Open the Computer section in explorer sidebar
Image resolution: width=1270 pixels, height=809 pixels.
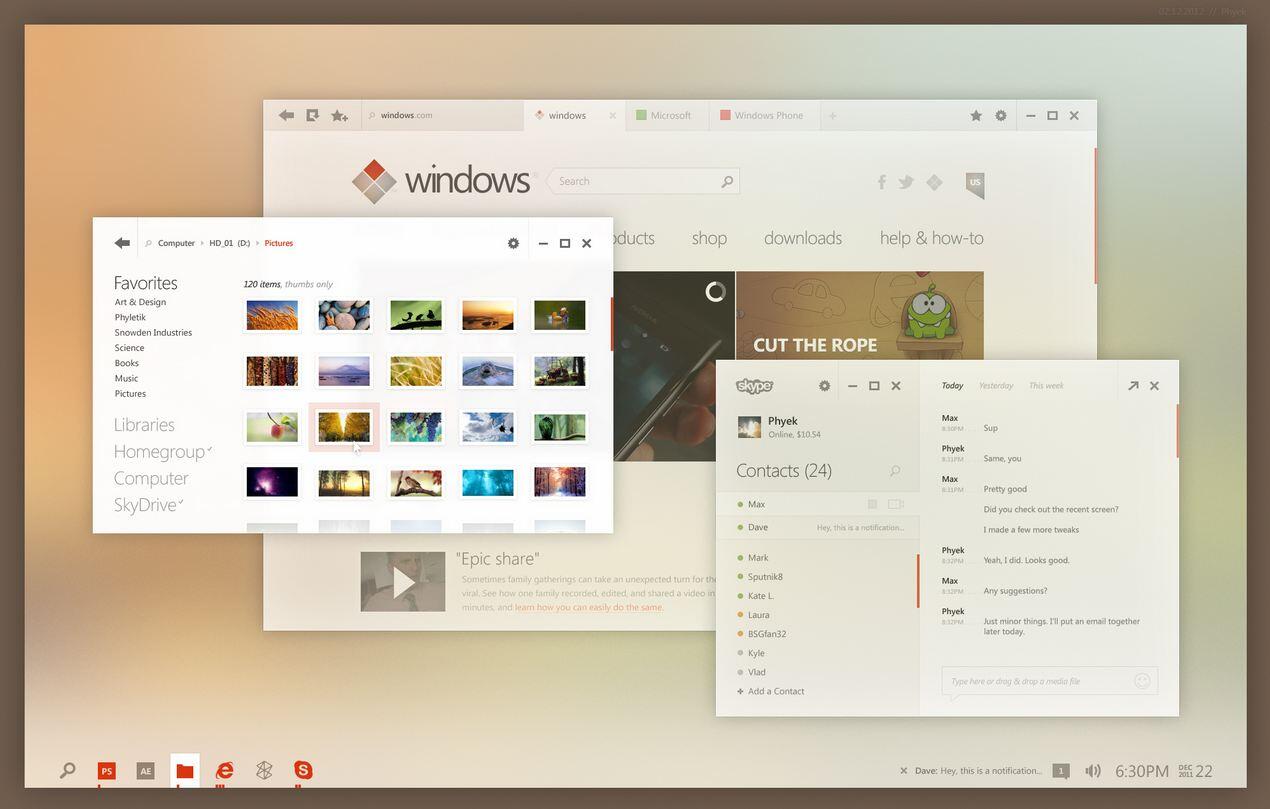coord(151,478)
